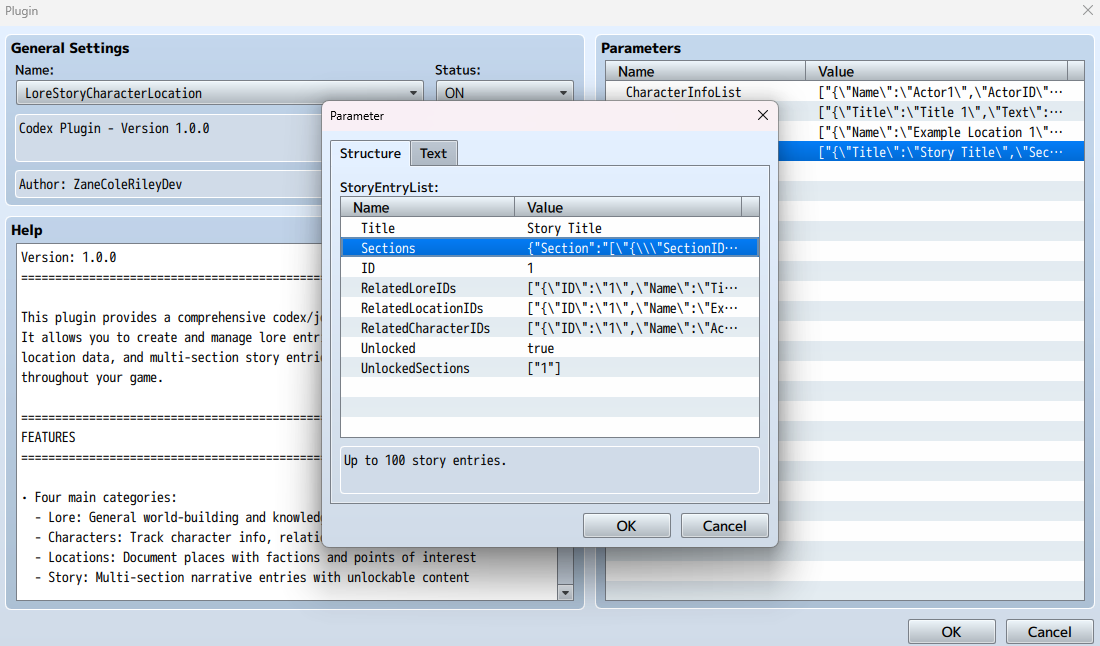Click the ["1"] value cell
Viewport: 1100px width, 646px height.
point(544,368)
